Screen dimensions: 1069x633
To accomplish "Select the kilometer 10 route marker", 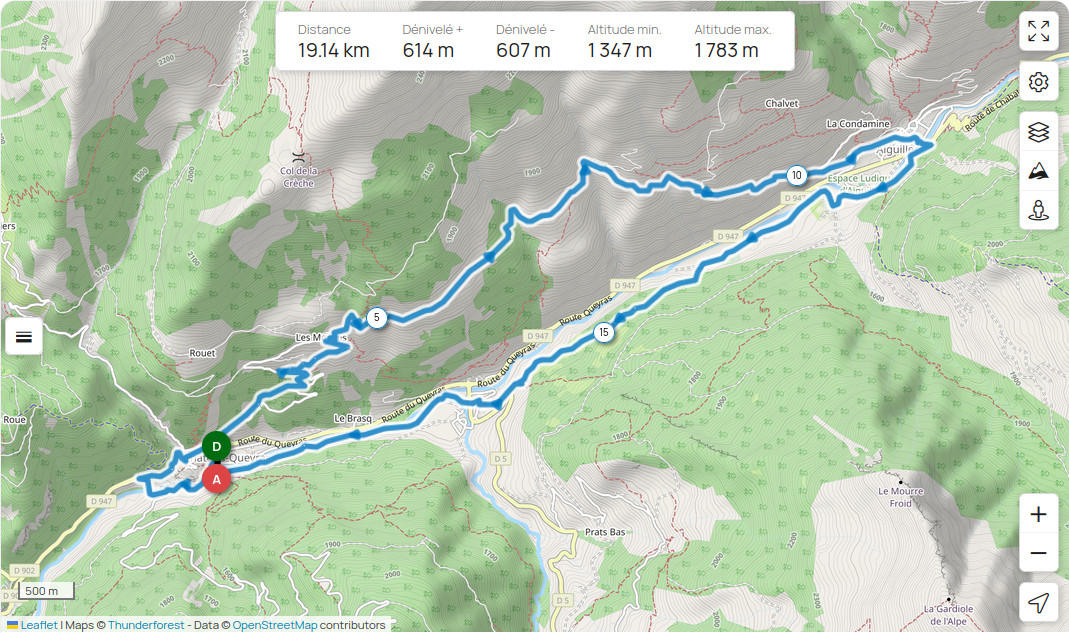I will click(x=796, y=175).
